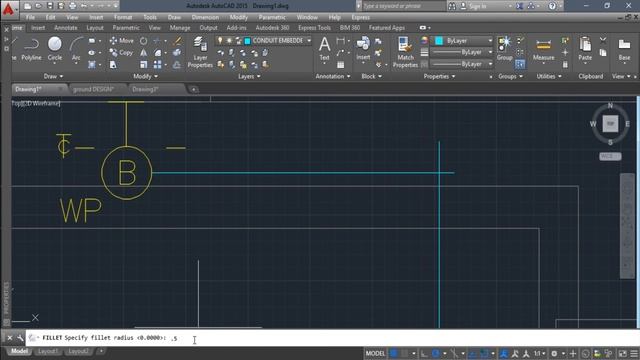Toggle layer freeze sun icon
The image size is (640, 360).
point(229,40)
